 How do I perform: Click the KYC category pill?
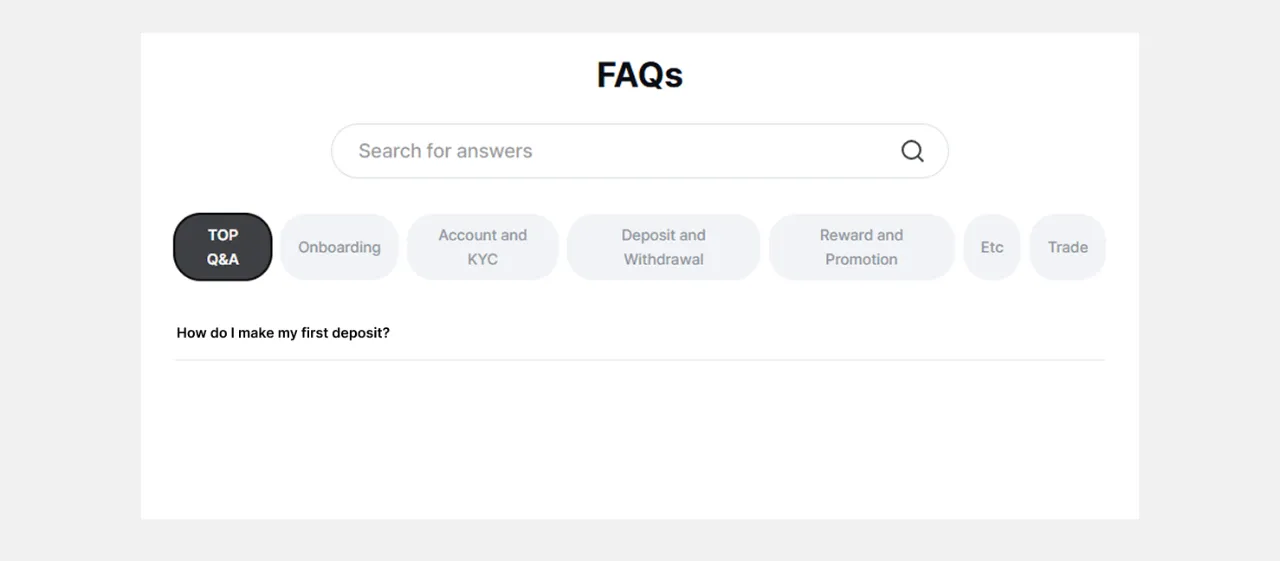(x=482, y=248)
